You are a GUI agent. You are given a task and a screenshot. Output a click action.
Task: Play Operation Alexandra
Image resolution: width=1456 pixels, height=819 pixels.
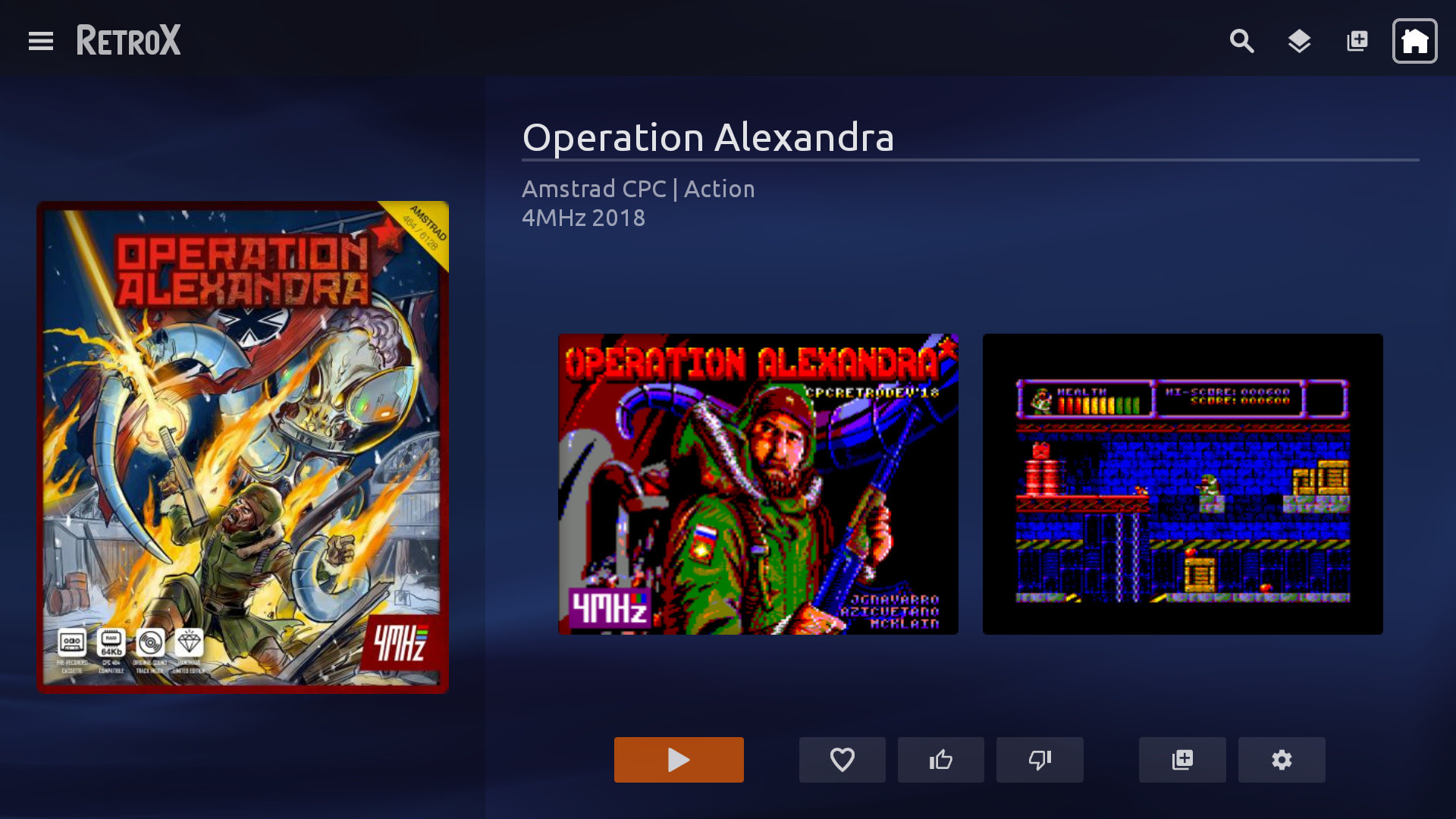tap(679, 759)
